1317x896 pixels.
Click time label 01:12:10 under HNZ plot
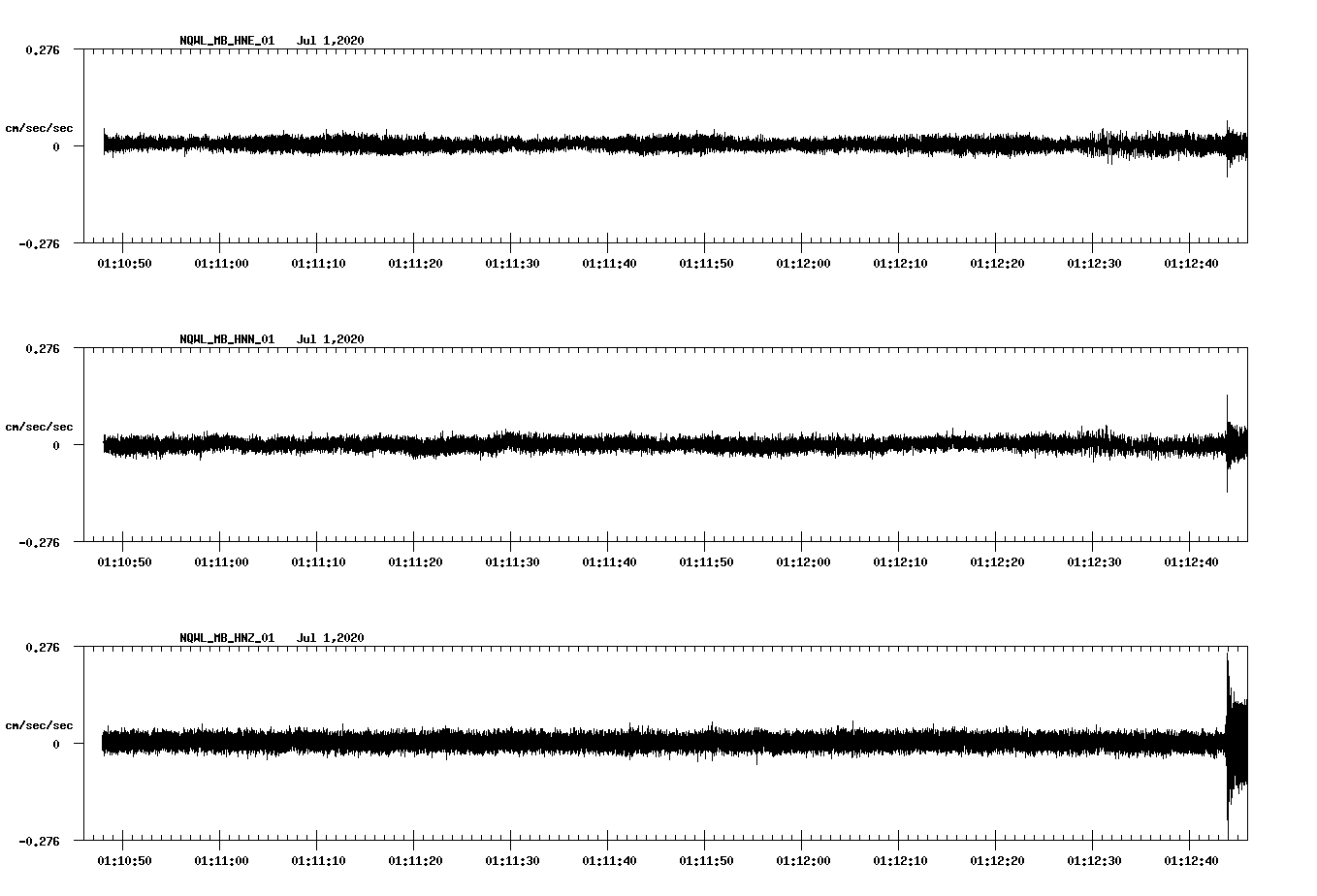[900, 861]
